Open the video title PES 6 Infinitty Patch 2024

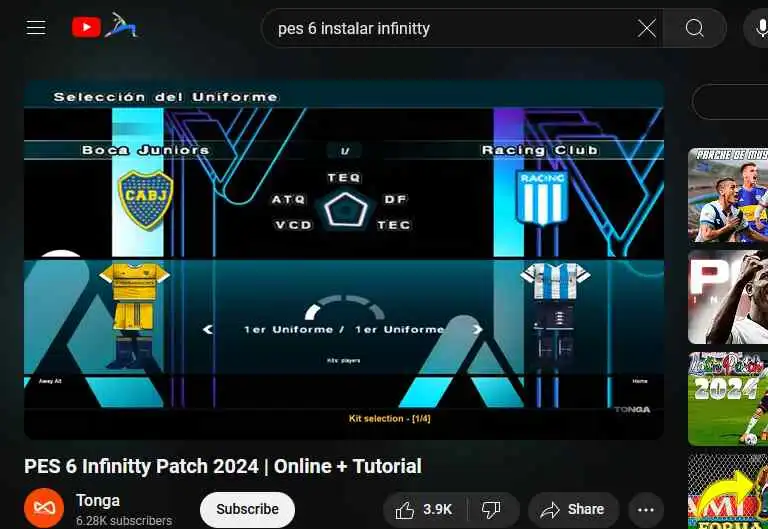tap(223, 466)
